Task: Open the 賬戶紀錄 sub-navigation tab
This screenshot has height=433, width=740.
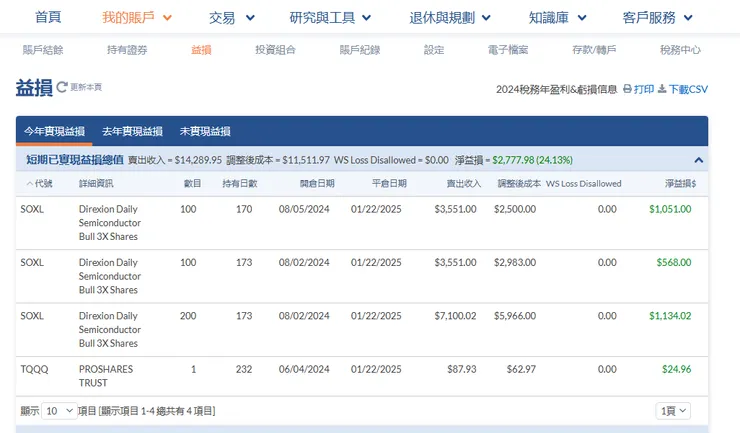Action: click(x=360, y=50)
